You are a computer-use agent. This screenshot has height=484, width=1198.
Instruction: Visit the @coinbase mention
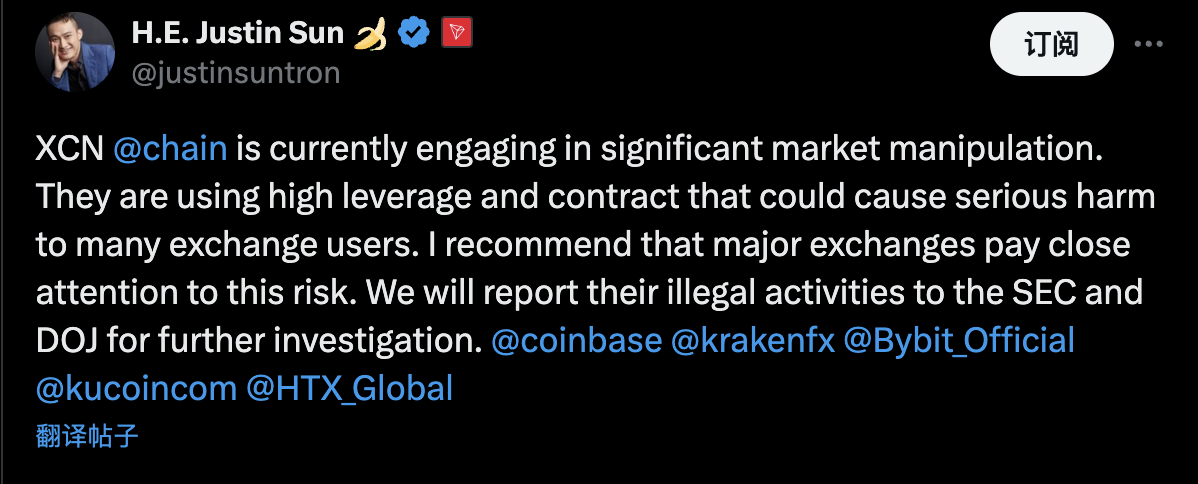[577, 341]
